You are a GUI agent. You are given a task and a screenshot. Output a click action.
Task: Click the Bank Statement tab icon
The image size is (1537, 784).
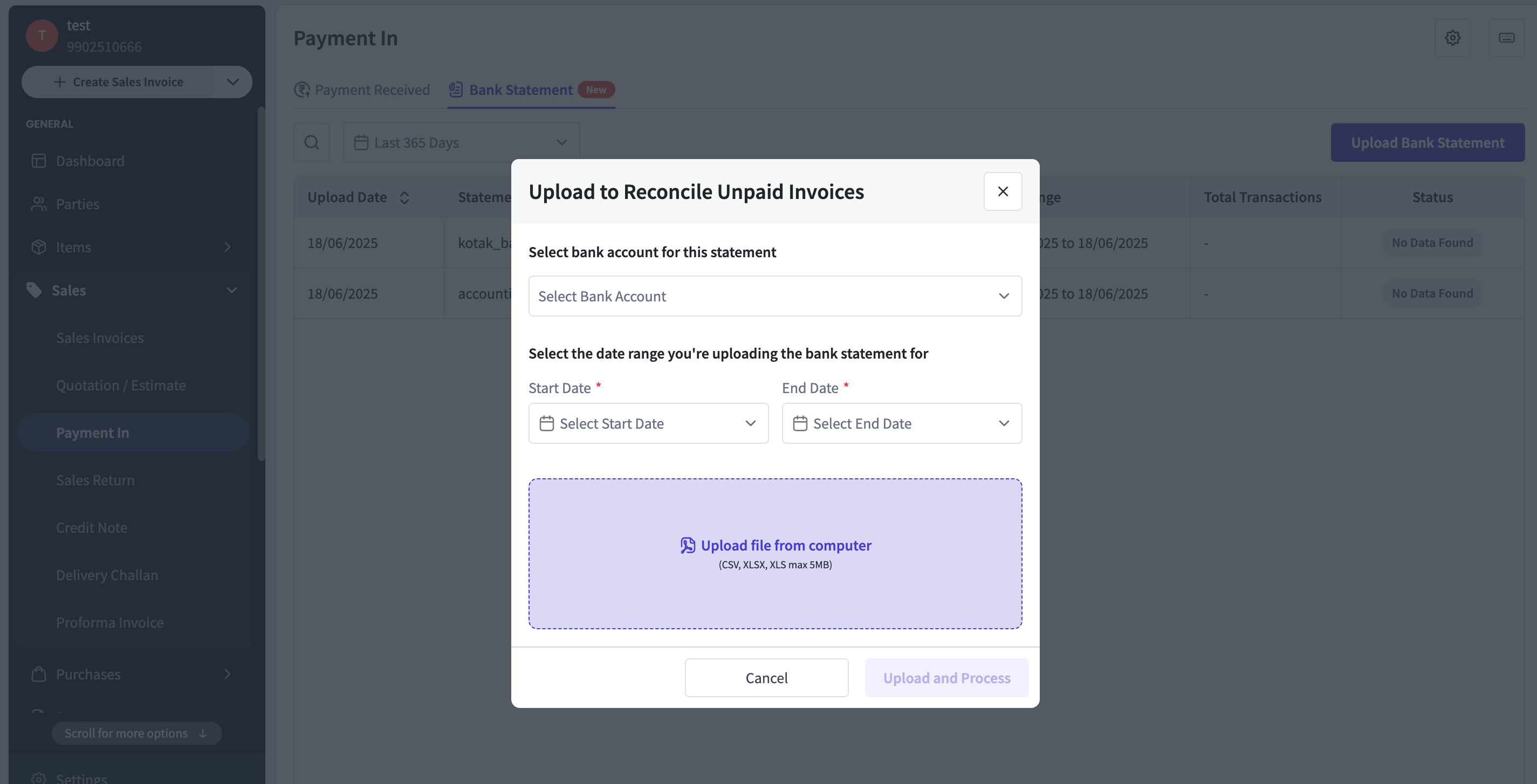coord(456,90)
